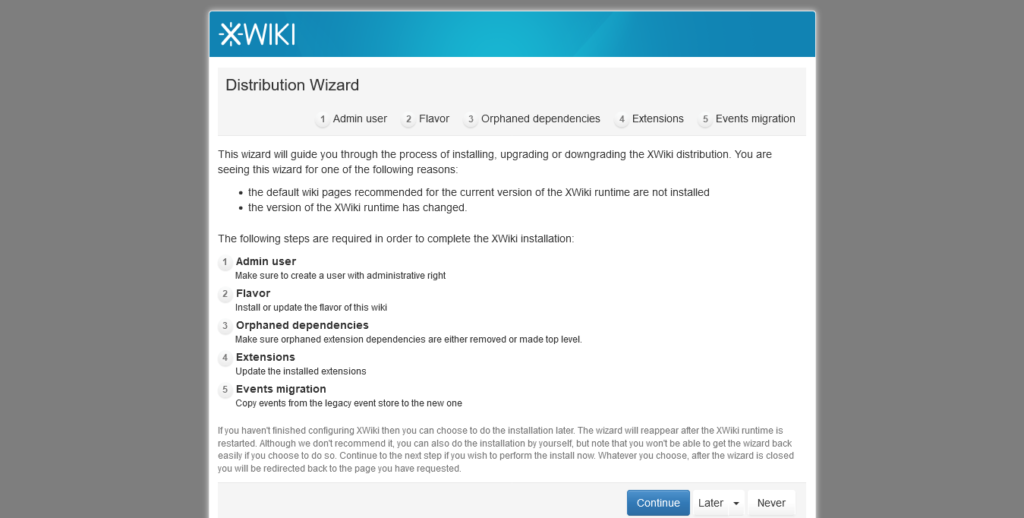Viewport: 1024px width, 518px height.
Task: Select the Extensions step tab
Action: click(658, 119)
